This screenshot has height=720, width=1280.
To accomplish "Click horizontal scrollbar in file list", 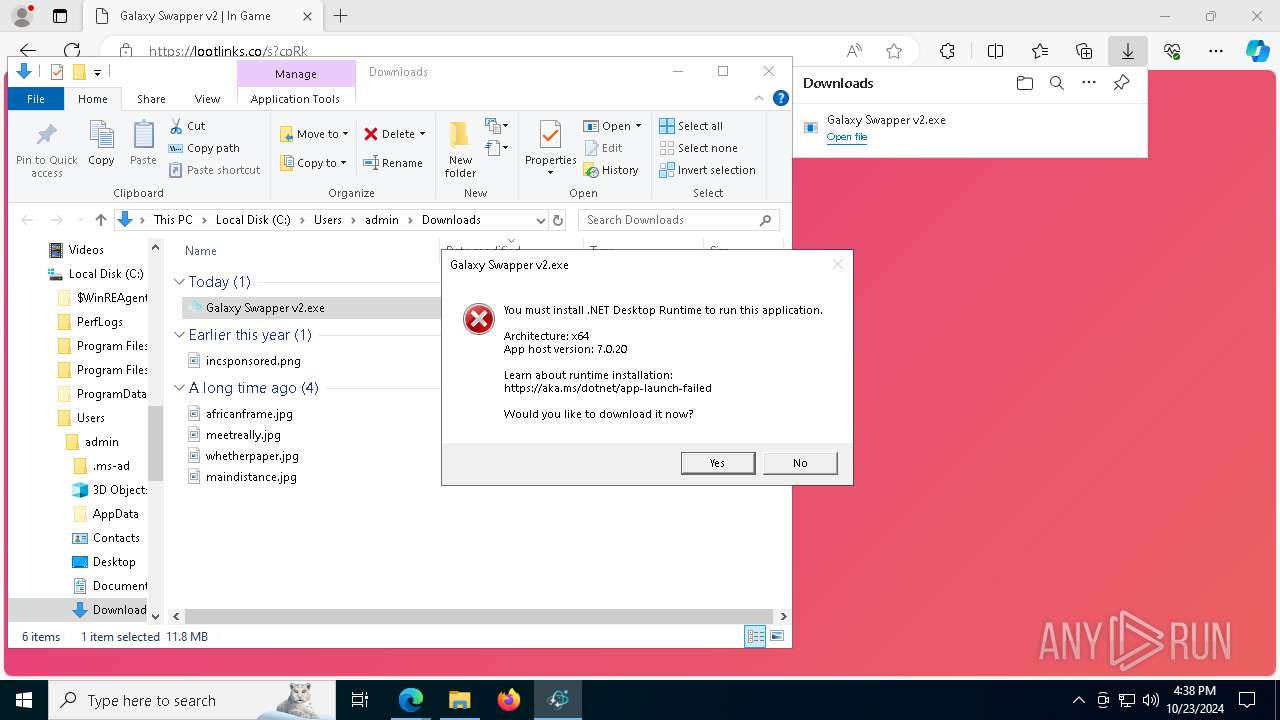I will pyautogui.click(x=478, y=617).
